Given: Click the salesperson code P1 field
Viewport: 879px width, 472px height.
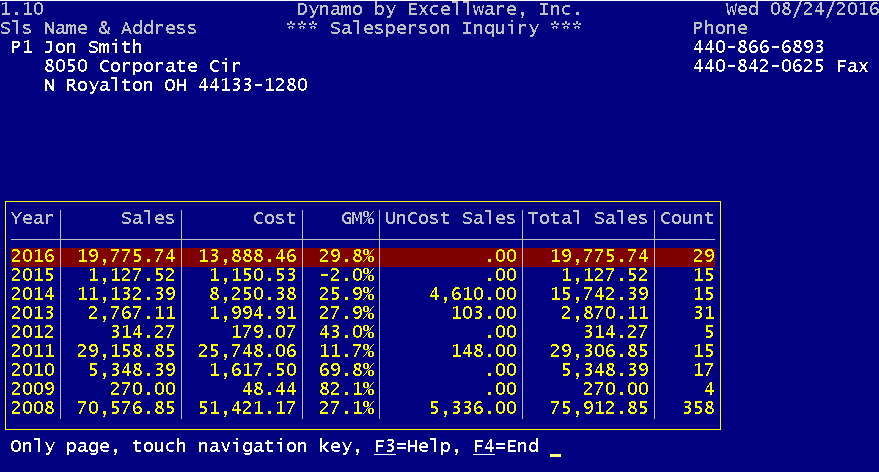Looking at the screenshot, I should (21, 47).
